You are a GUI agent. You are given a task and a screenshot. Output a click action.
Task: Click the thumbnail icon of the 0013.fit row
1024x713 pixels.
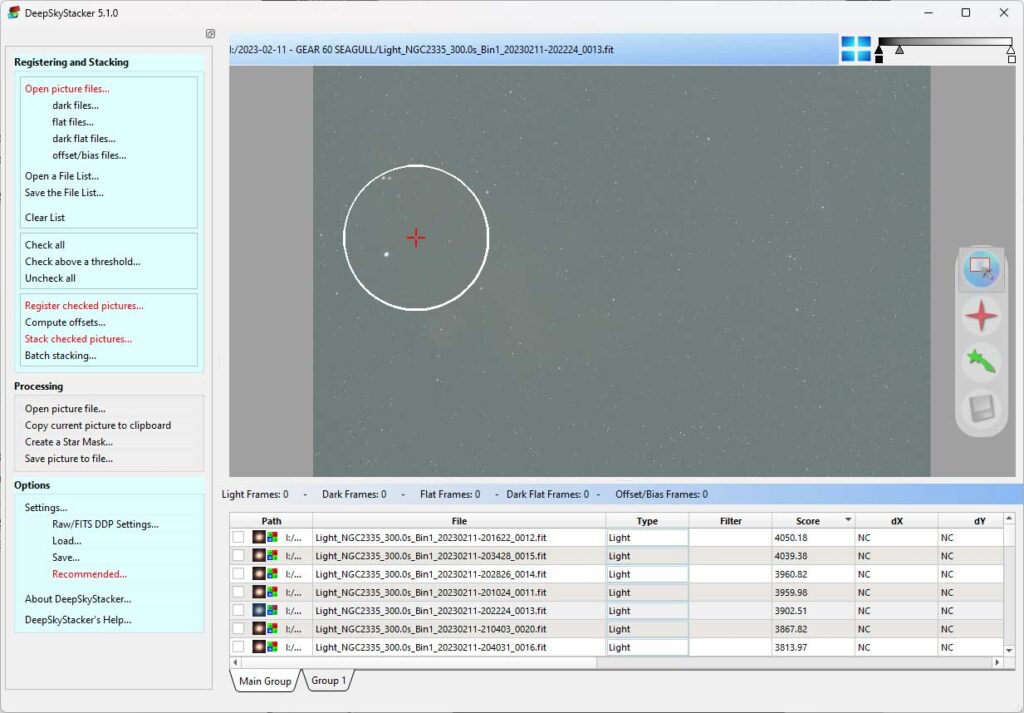[x=260, y=611]
